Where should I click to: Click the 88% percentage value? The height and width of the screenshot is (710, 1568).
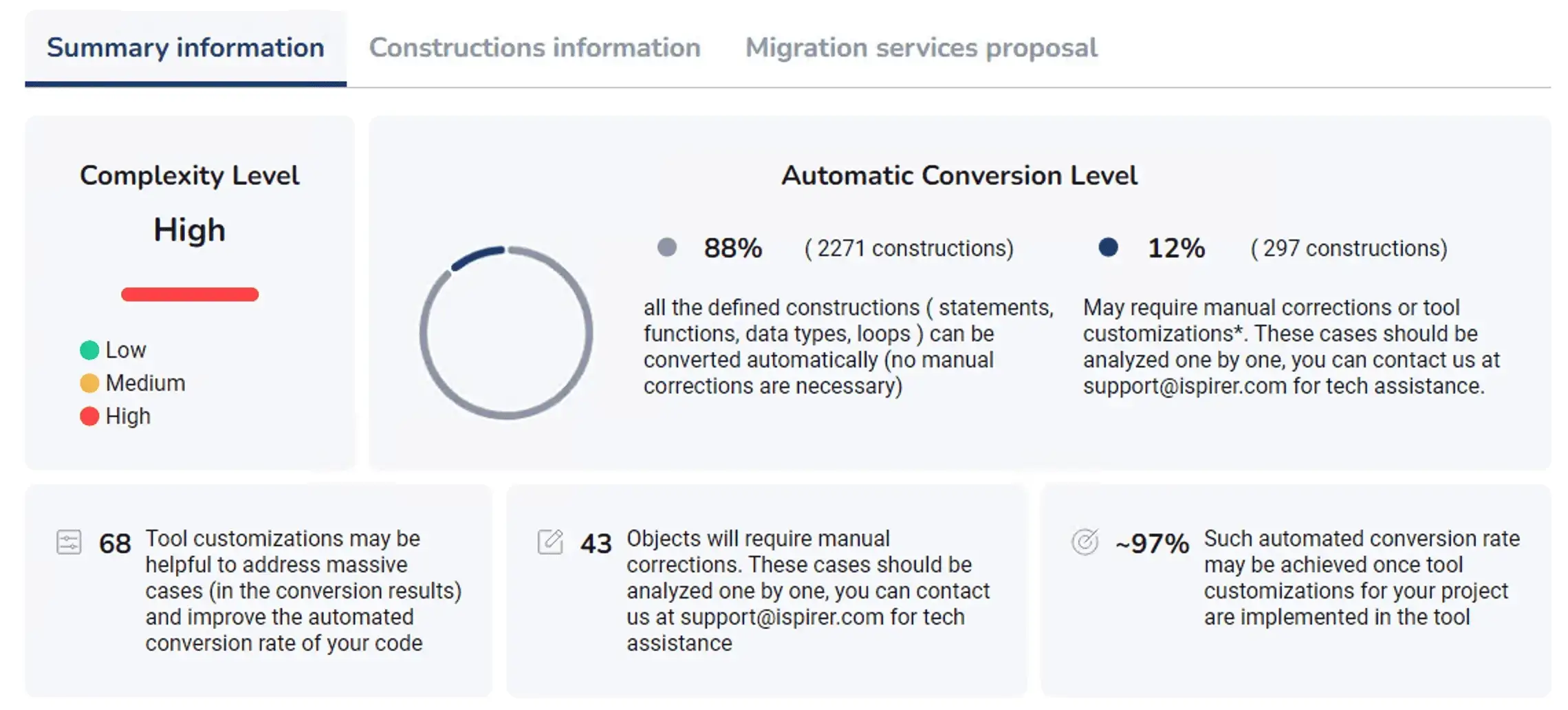pos(732,248)
